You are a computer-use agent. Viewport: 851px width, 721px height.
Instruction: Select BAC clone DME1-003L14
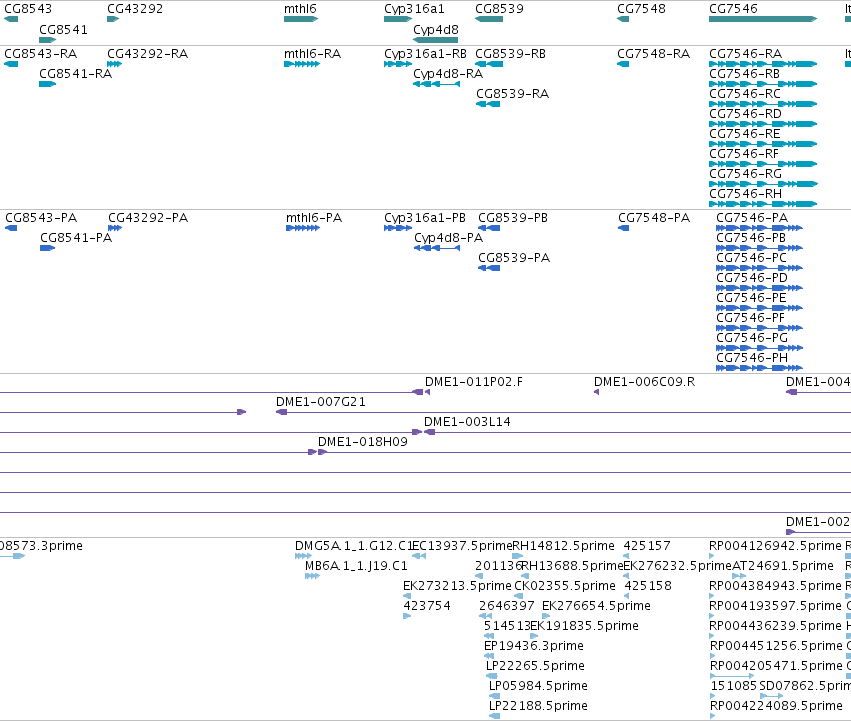pyautogui.click(x=467, y=422)
